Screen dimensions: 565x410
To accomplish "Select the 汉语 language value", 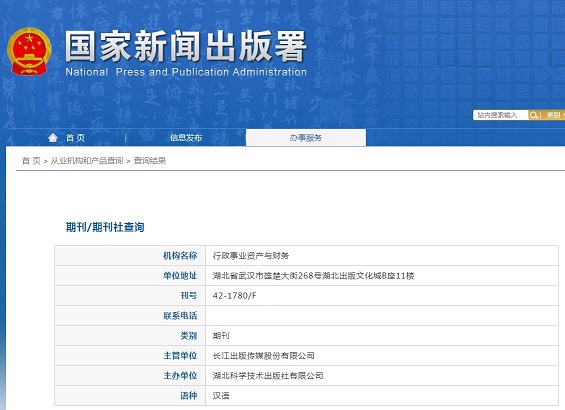I will [221, 396].
